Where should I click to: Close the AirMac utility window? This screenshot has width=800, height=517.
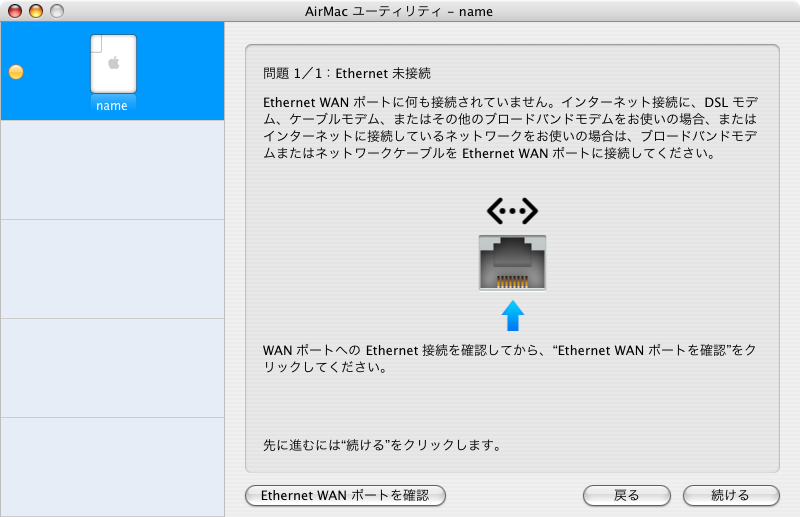[15, 11]
